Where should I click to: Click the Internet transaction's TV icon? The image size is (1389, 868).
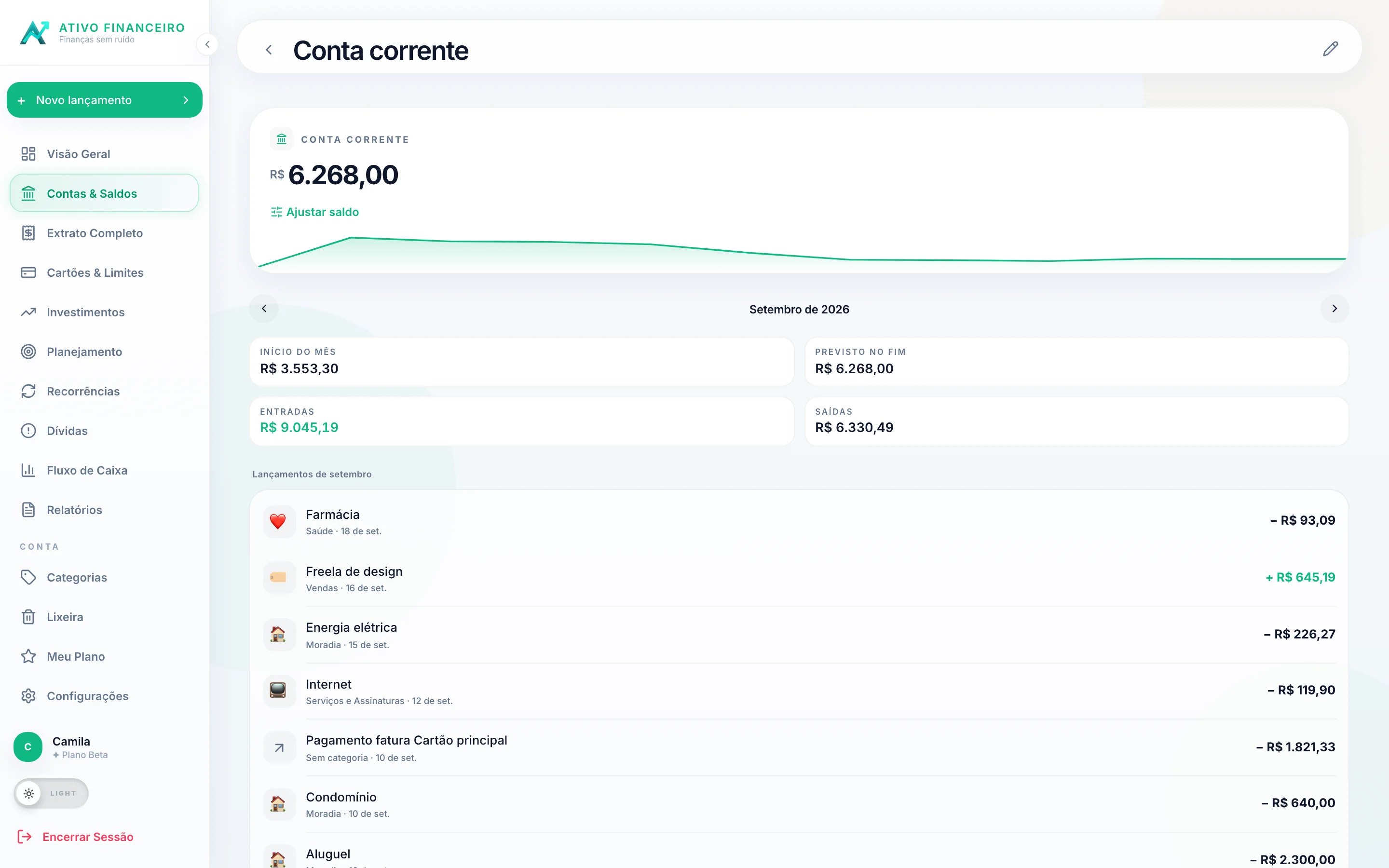(x=278, y=691)
